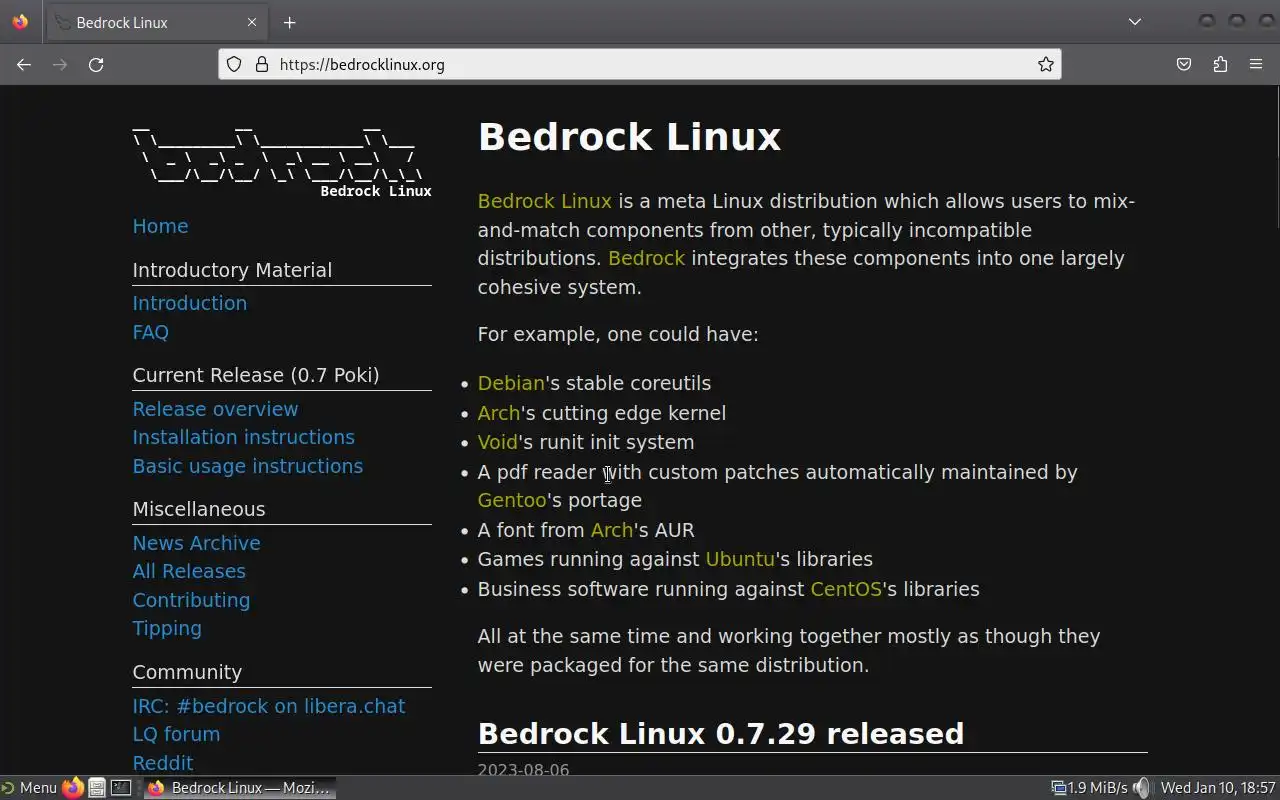
Task: Click the Bedrock Linux ASCII art logo
Action: coord(282,160)
